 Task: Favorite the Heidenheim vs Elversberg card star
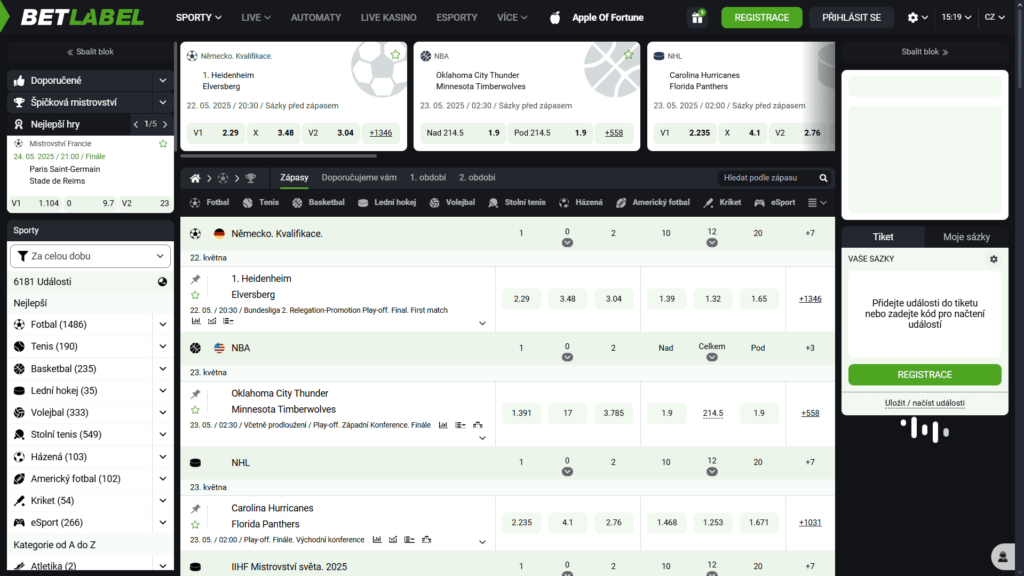[395, 55]
